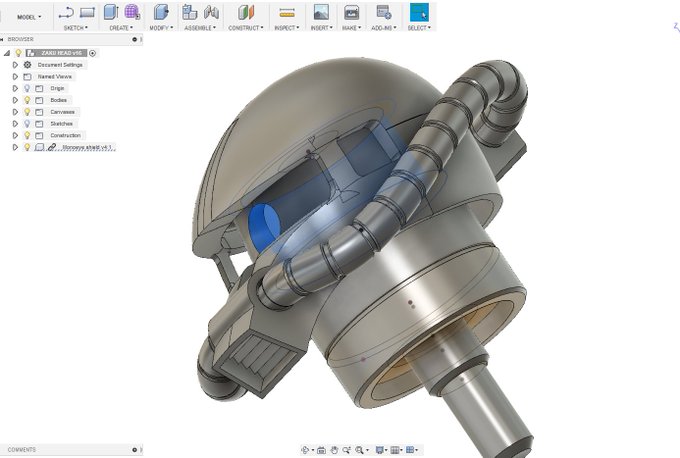Select the Canvases folder label
680x458 pixels.
pos(62,112)
